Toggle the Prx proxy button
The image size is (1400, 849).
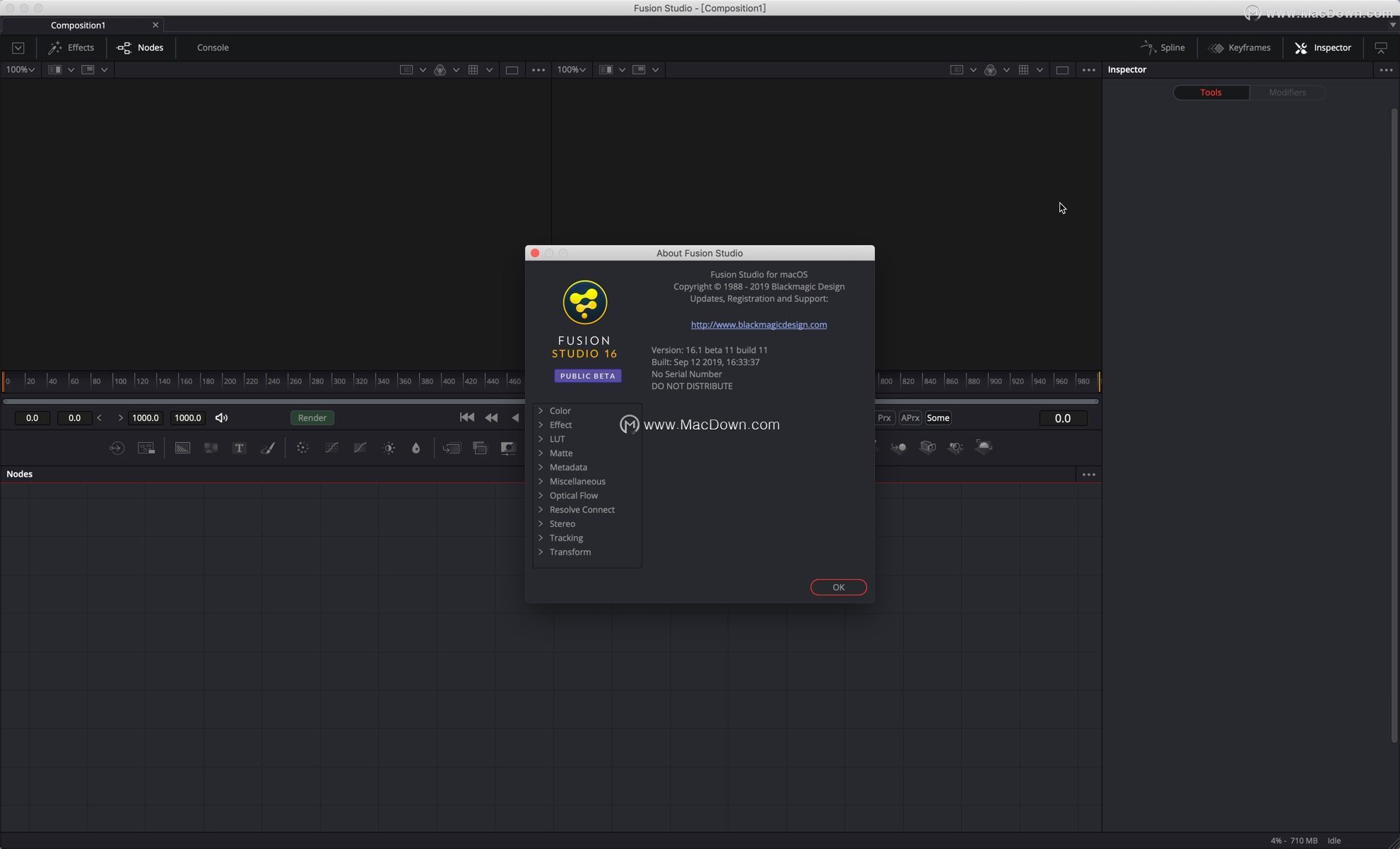tap(884, 418)
